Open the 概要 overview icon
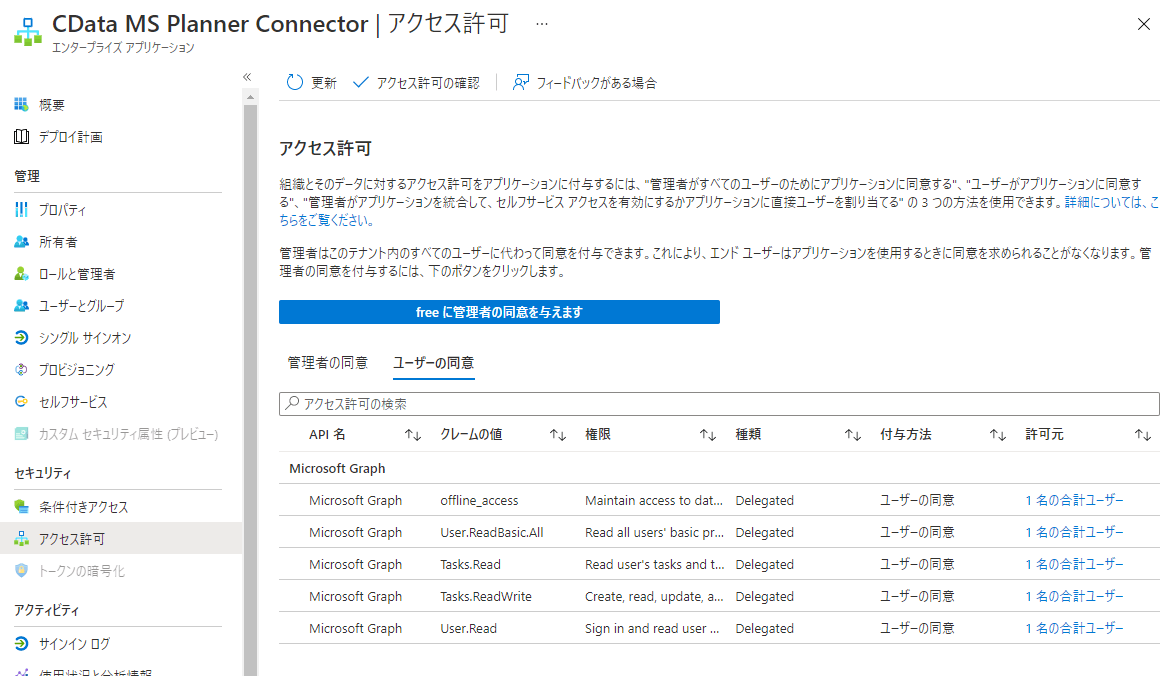 [x=22, y=104]
